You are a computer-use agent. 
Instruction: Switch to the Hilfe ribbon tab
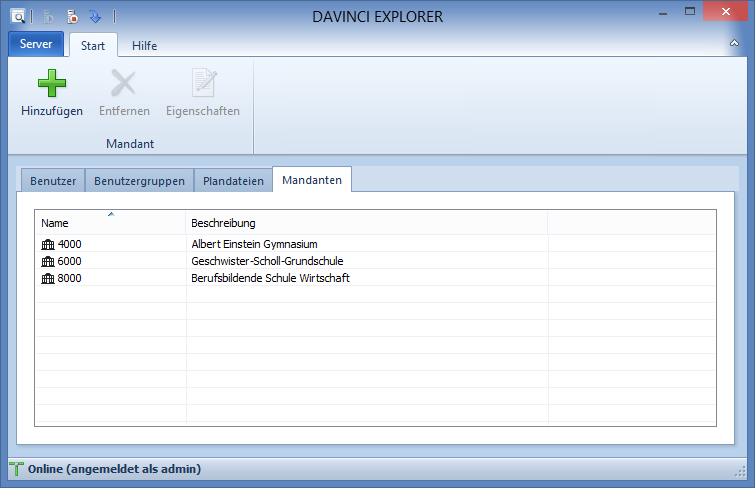tap(144, 45)
